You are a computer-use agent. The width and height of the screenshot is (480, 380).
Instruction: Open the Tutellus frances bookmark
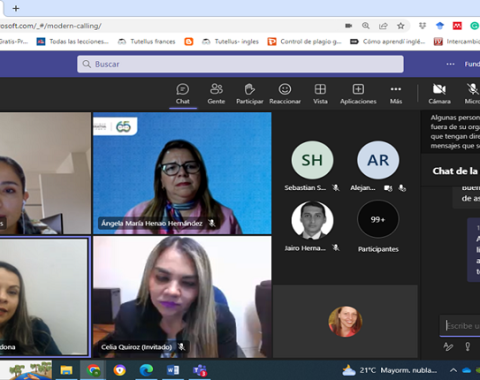pyautogui.click(x=147, y=41)
